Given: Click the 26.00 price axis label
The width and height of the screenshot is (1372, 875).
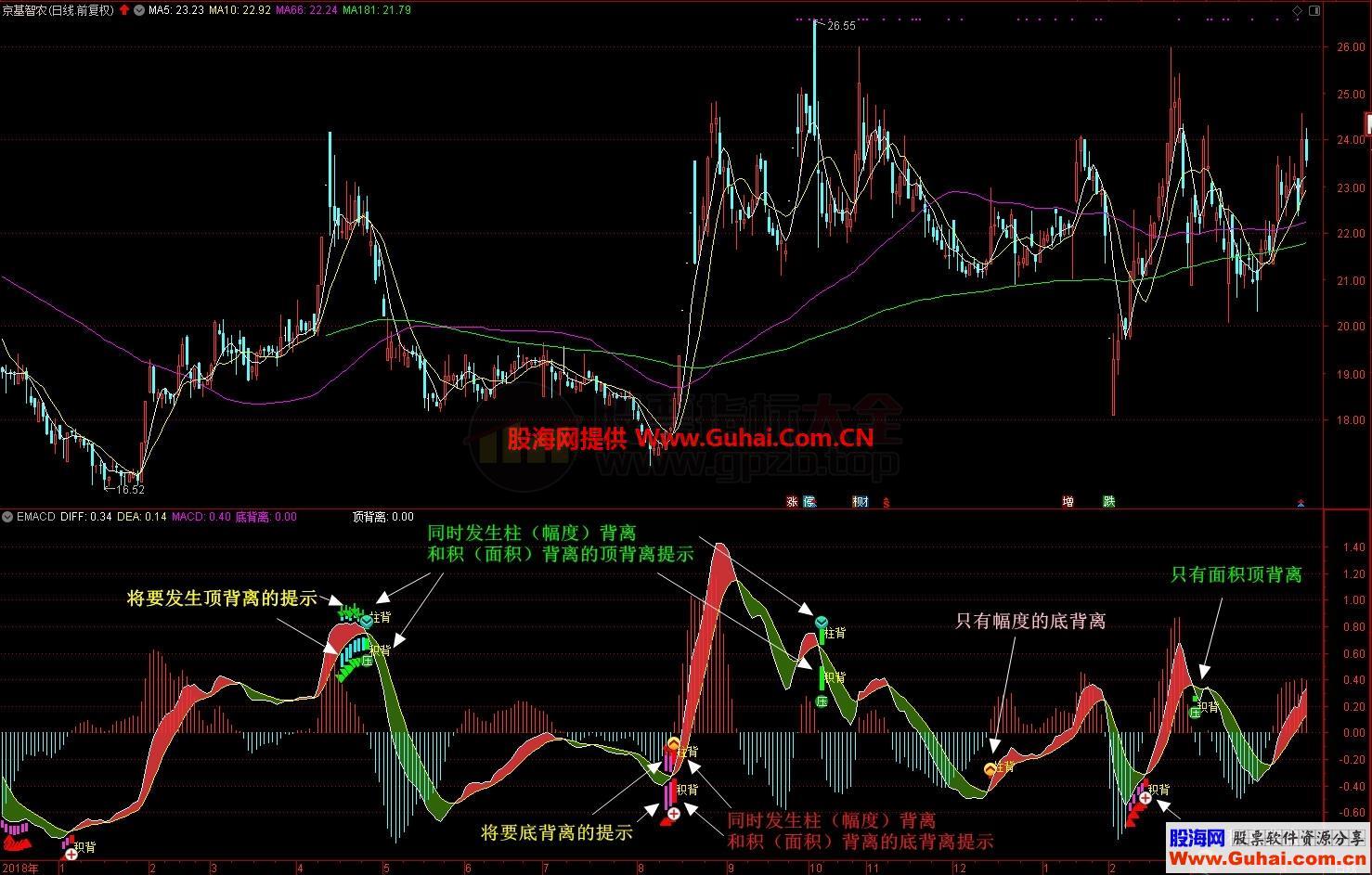Looking at the screenshot, I should coord(1351,47).
